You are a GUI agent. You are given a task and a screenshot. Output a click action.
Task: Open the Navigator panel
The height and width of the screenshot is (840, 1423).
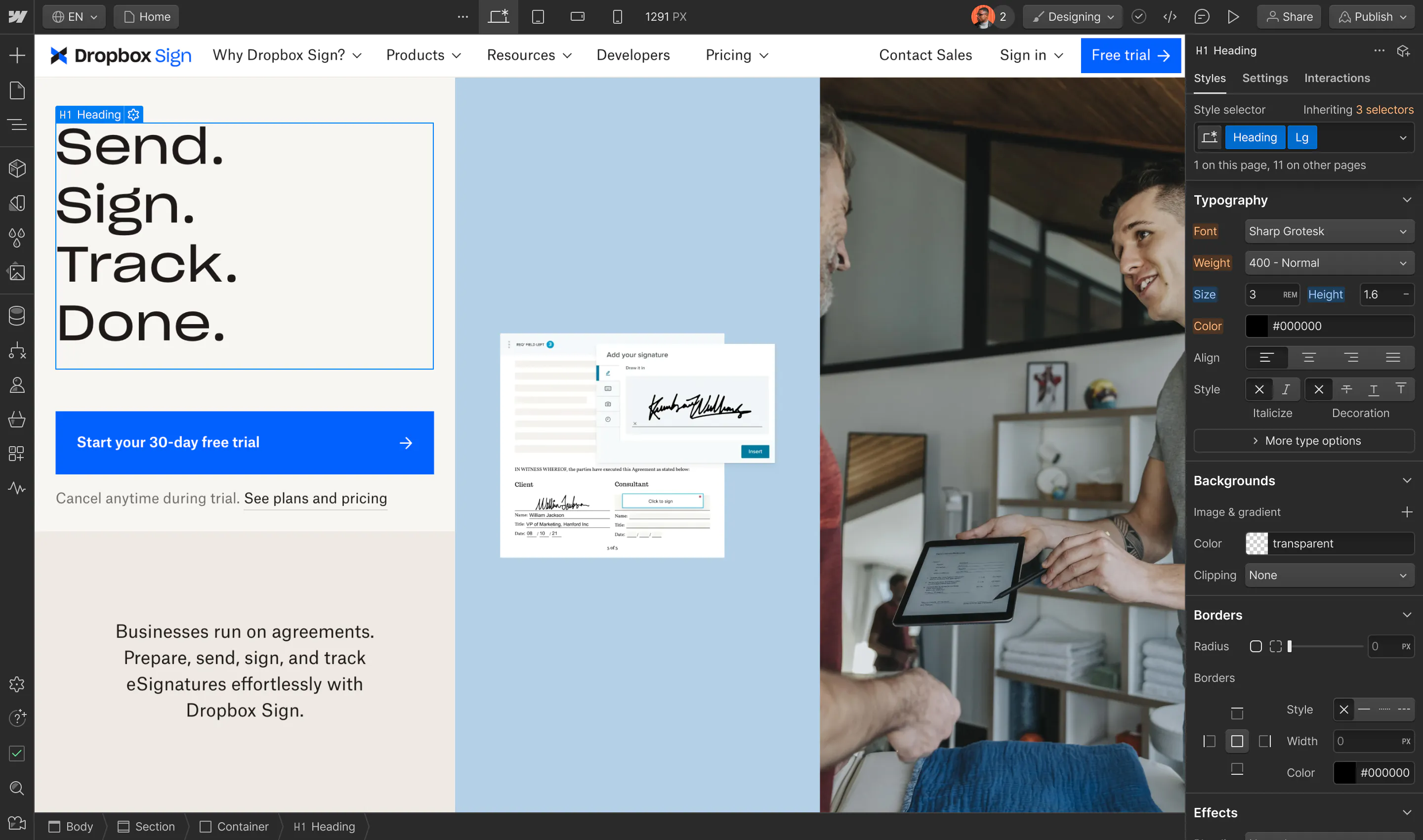pos(17,124)
